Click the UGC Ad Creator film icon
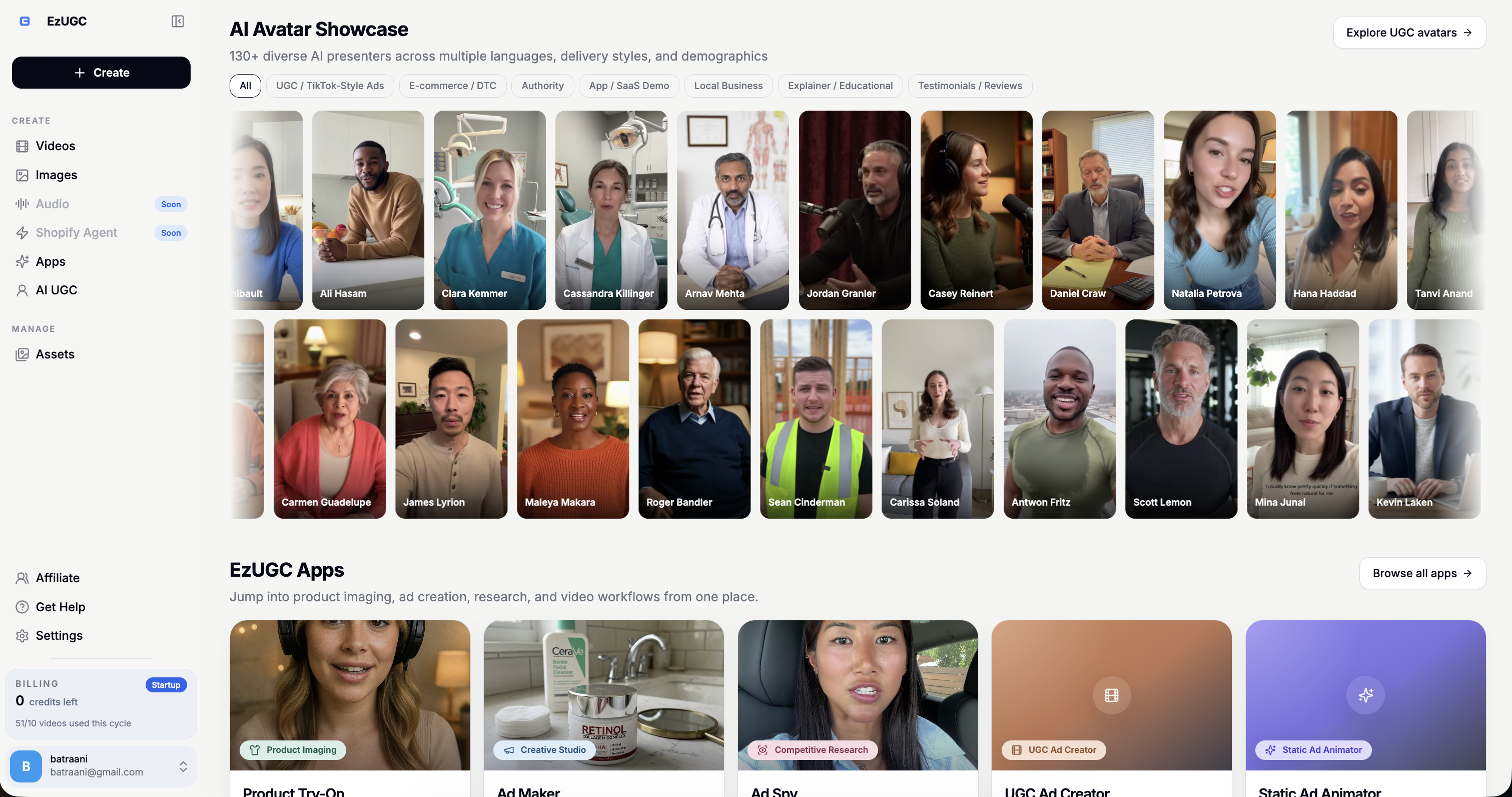1512x797 pixels. pos(1111,695)
